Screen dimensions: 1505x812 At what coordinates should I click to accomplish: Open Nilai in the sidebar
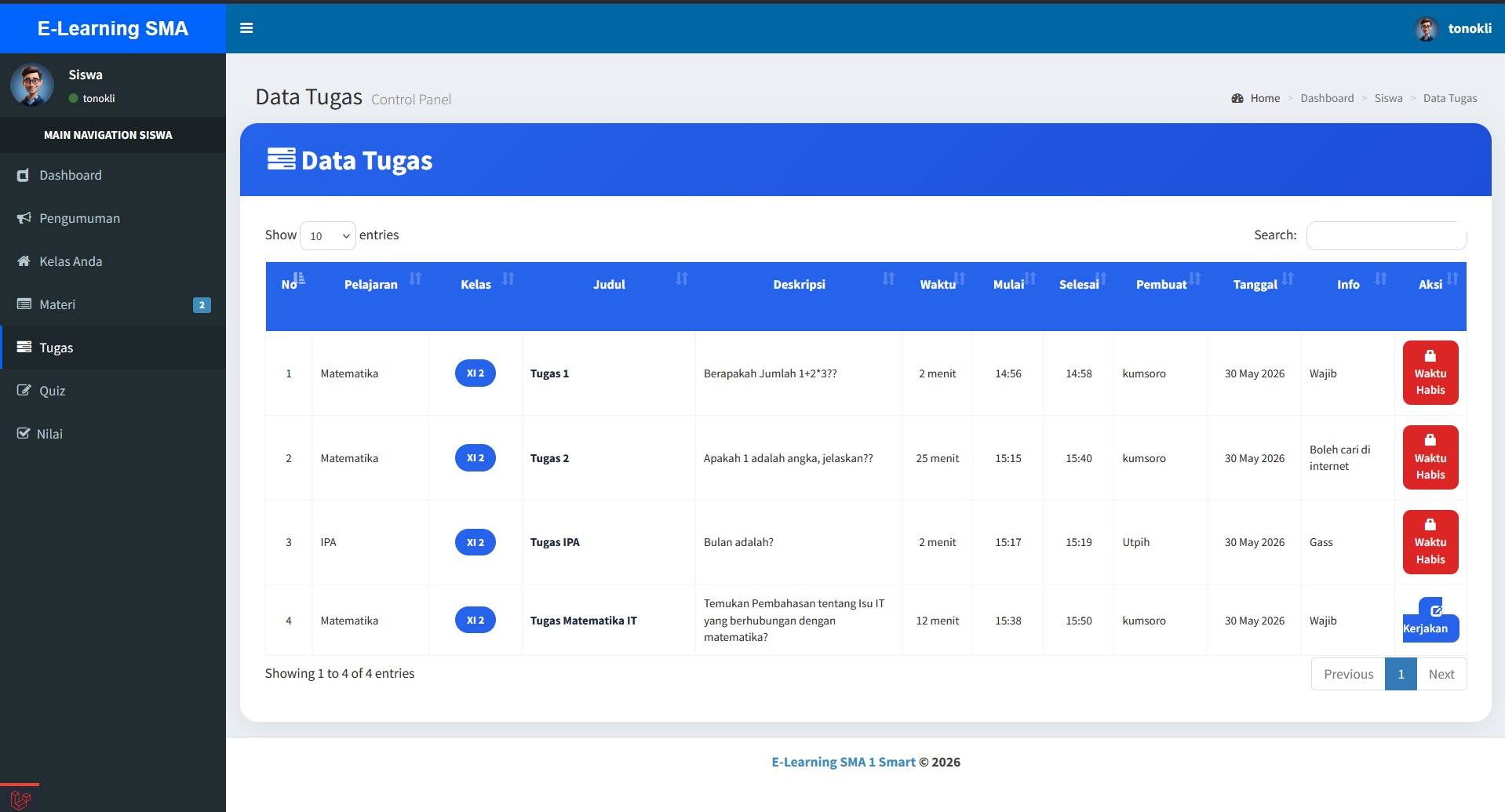coord(113,434)
